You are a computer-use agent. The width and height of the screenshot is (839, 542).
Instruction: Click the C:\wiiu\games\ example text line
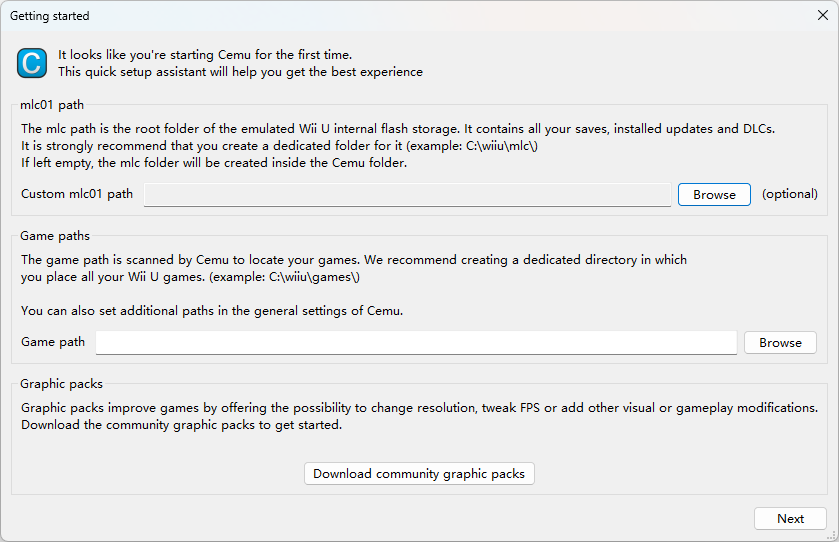190,277
